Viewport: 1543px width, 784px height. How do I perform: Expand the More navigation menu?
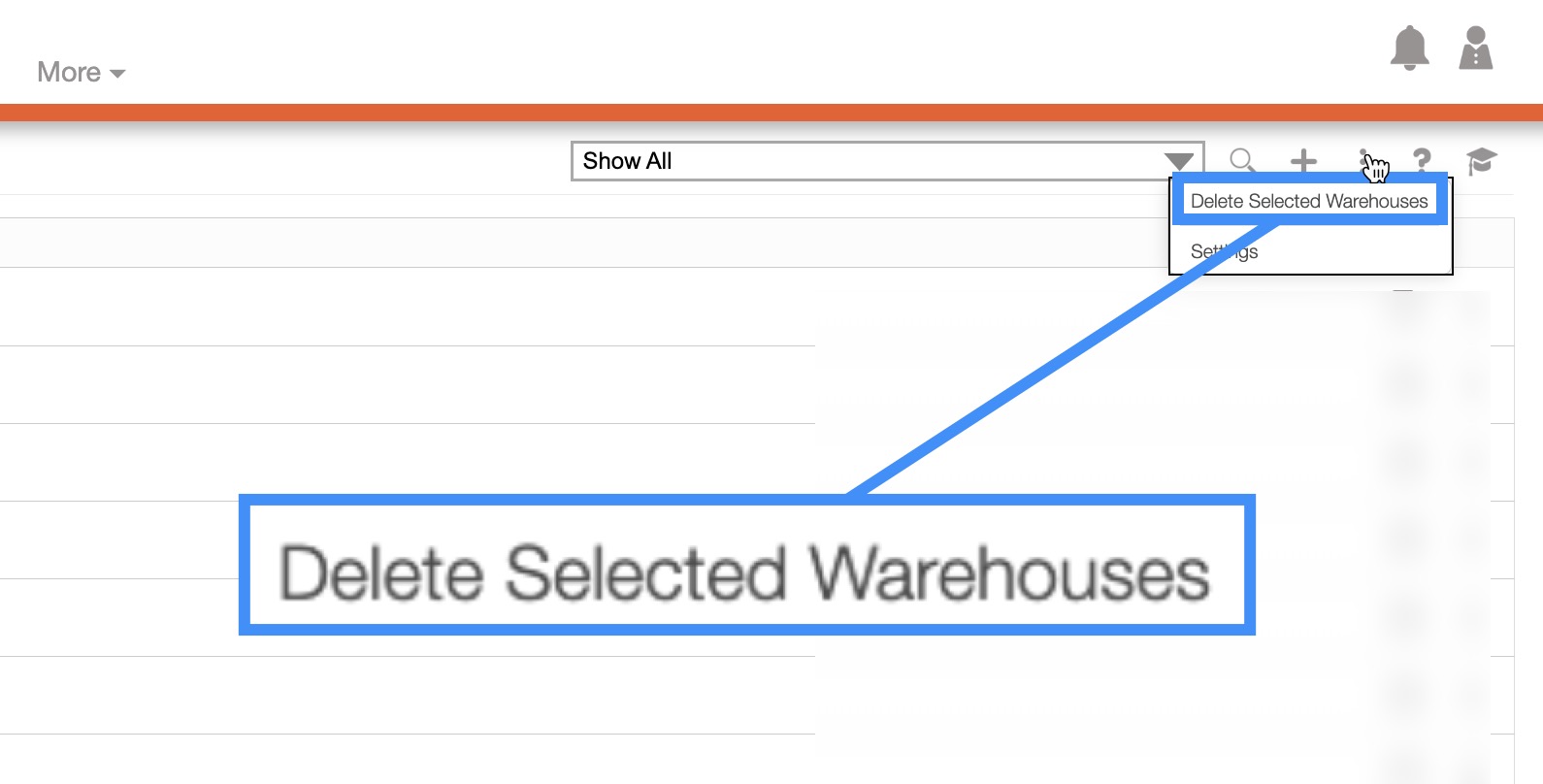70,73
